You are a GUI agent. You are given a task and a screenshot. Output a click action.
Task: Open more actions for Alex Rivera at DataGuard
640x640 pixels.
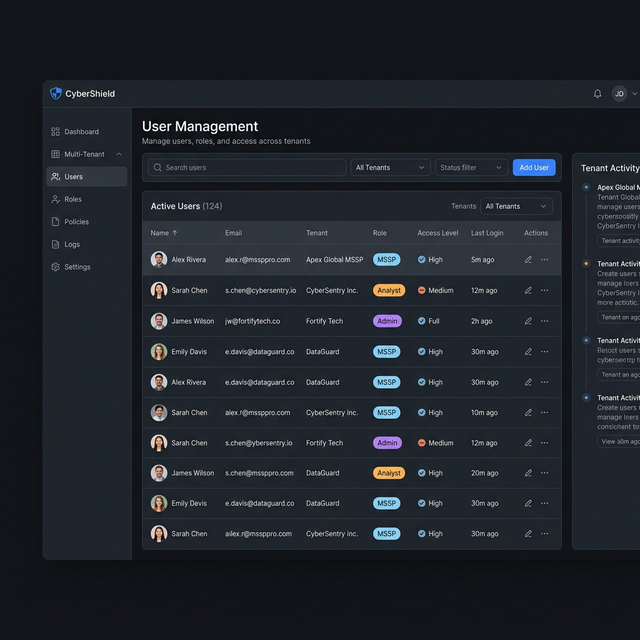point(544,382)
